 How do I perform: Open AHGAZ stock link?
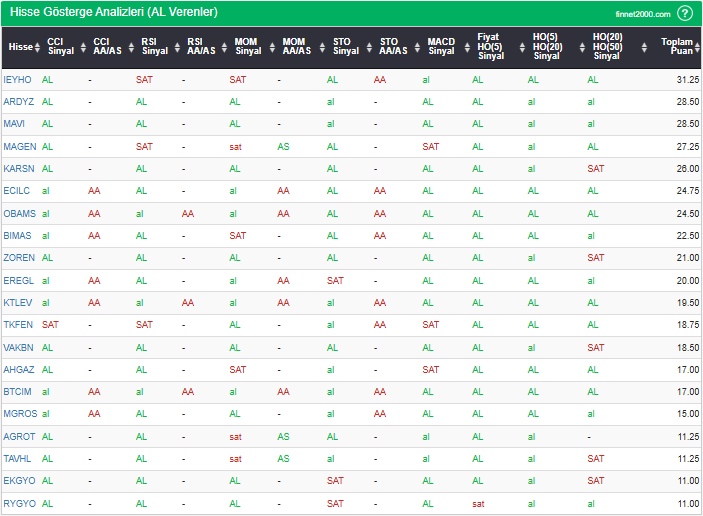click(19, 369)
